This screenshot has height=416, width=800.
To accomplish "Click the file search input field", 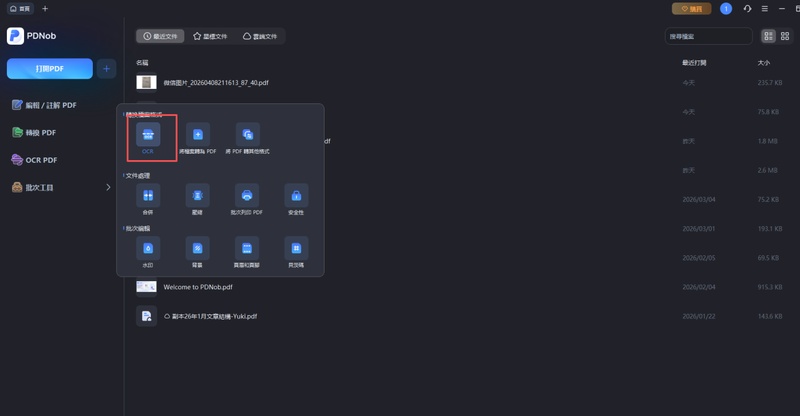I will (708, 36).
